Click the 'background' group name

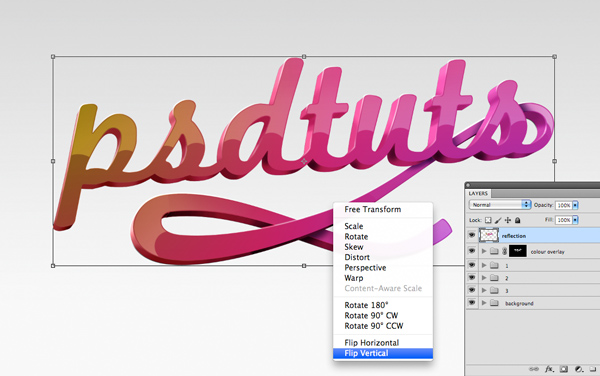click(x=519, y=304)
